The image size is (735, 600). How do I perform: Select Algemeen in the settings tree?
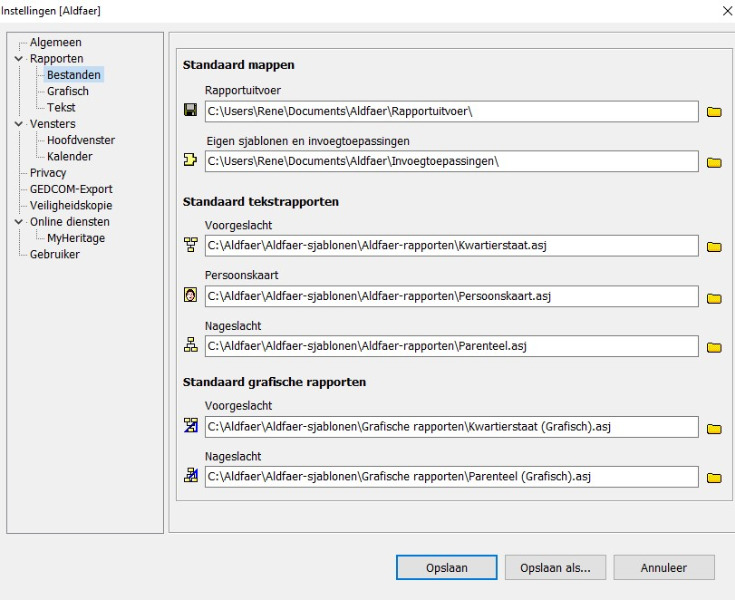[55, 42]
